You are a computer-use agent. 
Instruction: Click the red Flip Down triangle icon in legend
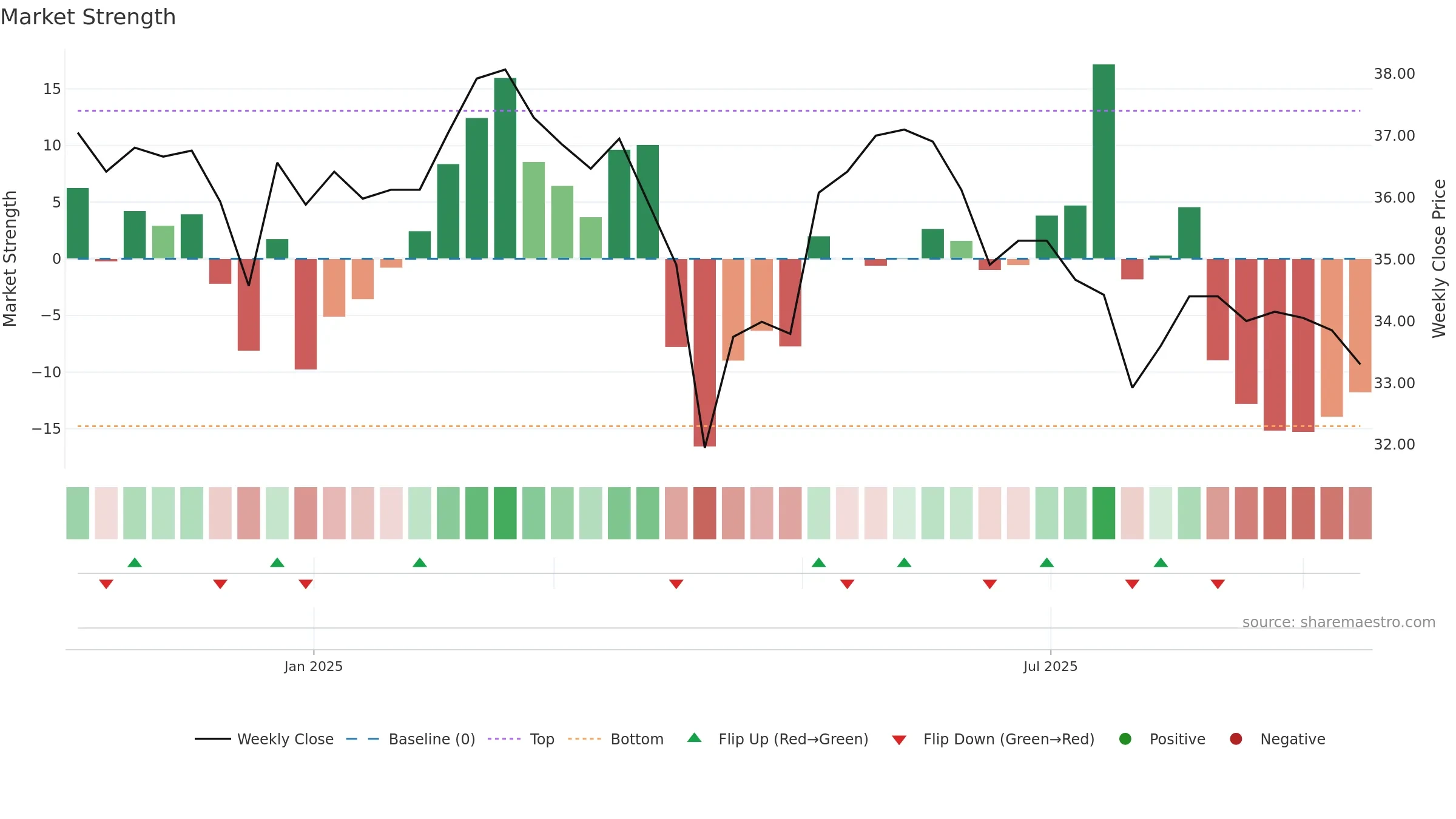pos(899,740)
